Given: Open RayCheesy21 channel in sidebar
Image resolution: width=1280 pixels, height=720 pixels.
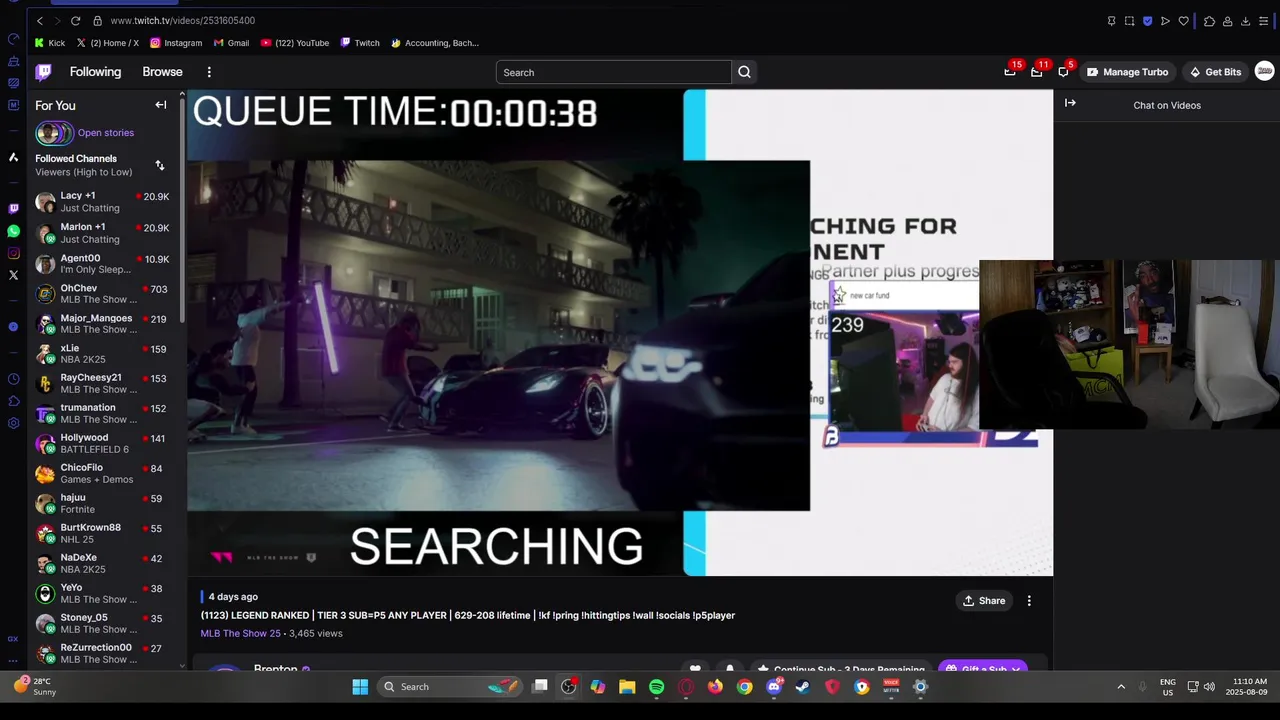Looking at the screenshot, I should point(103,384).
